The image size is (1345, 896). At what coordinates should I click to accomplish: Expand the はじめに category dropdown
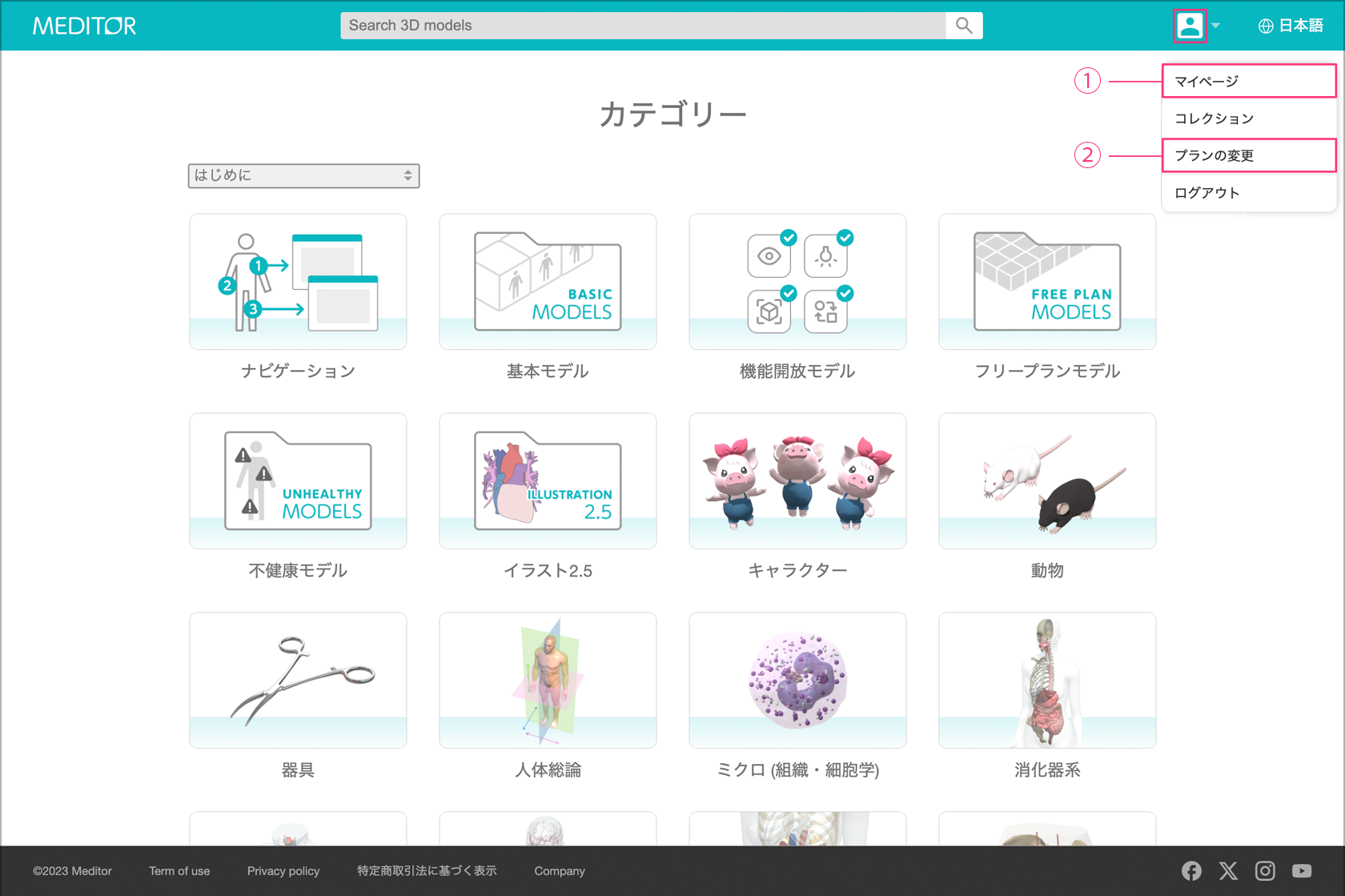click(x=303, y=175)
